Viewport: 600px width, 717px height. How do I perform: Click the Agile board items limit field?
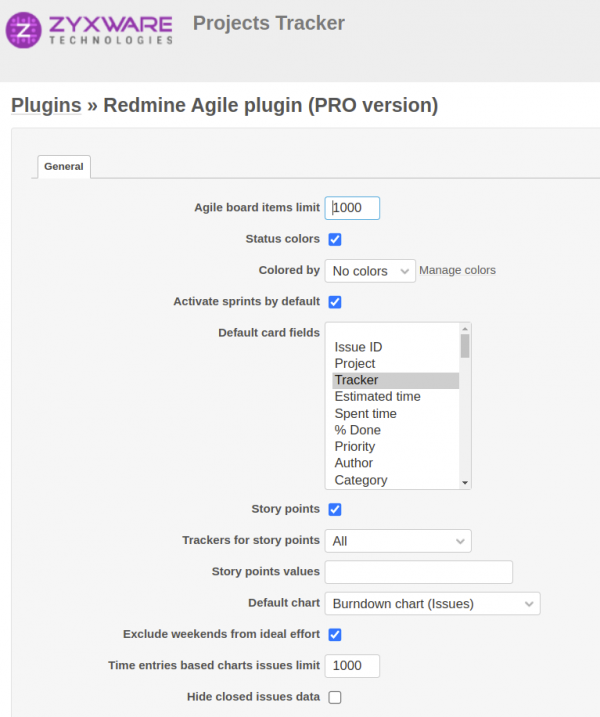coord(352,208)
